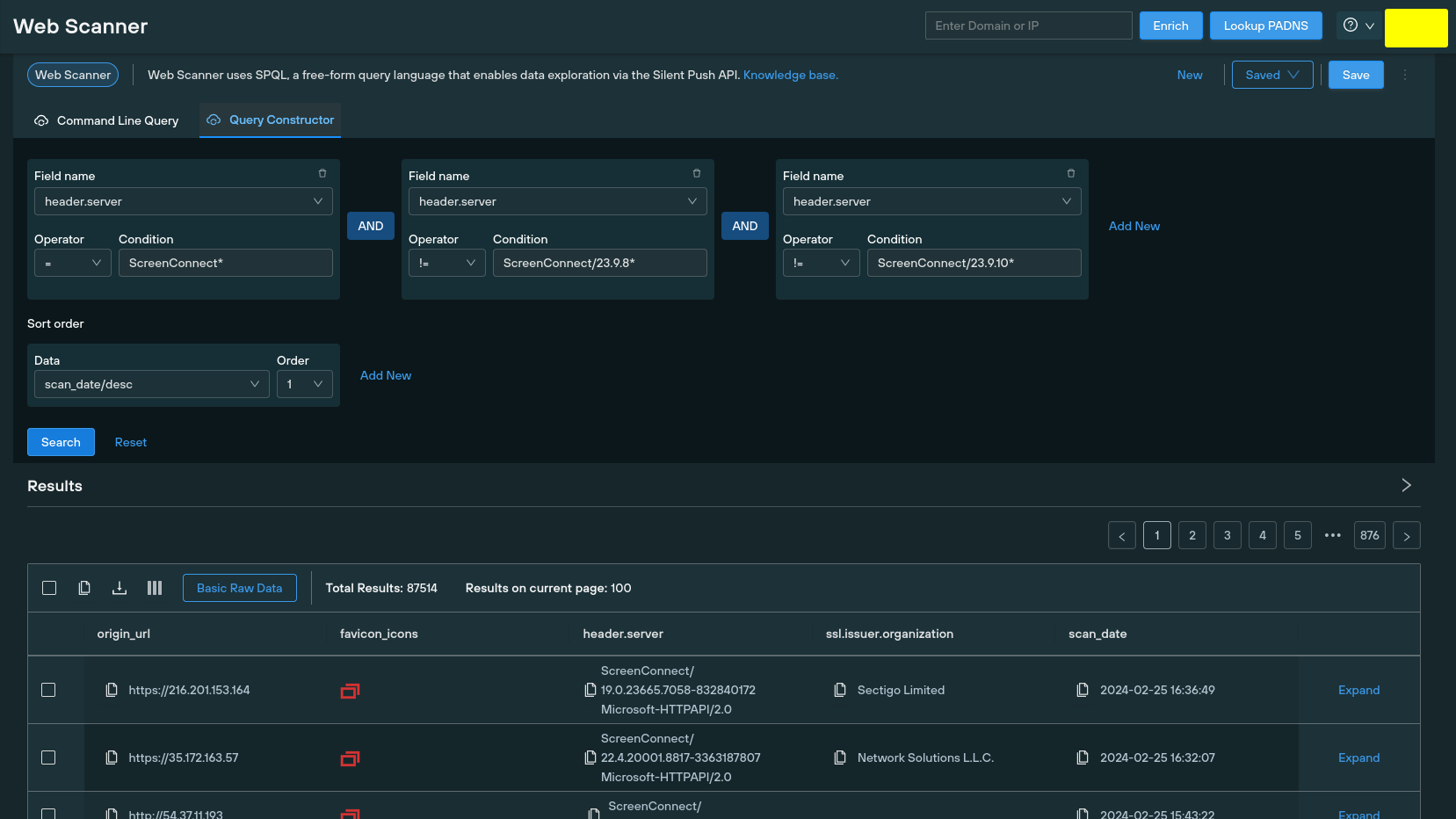
Task: Reset the query constructor
Action: tap(131, 442)
